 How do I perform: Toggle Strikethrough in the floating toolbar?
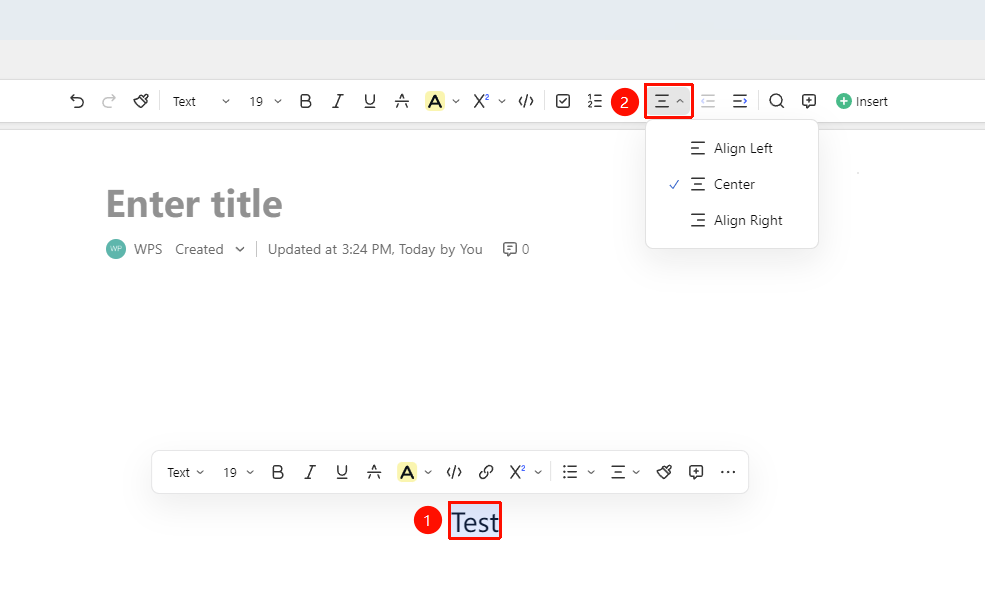(x=374, y=472)
